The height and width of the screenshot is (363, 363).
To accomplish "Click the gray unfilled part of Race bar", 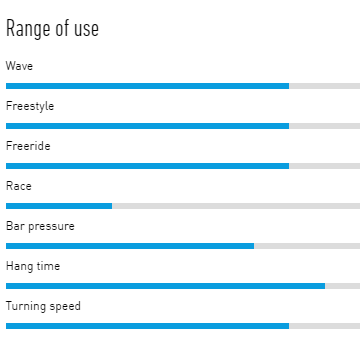I will point(236,206).
